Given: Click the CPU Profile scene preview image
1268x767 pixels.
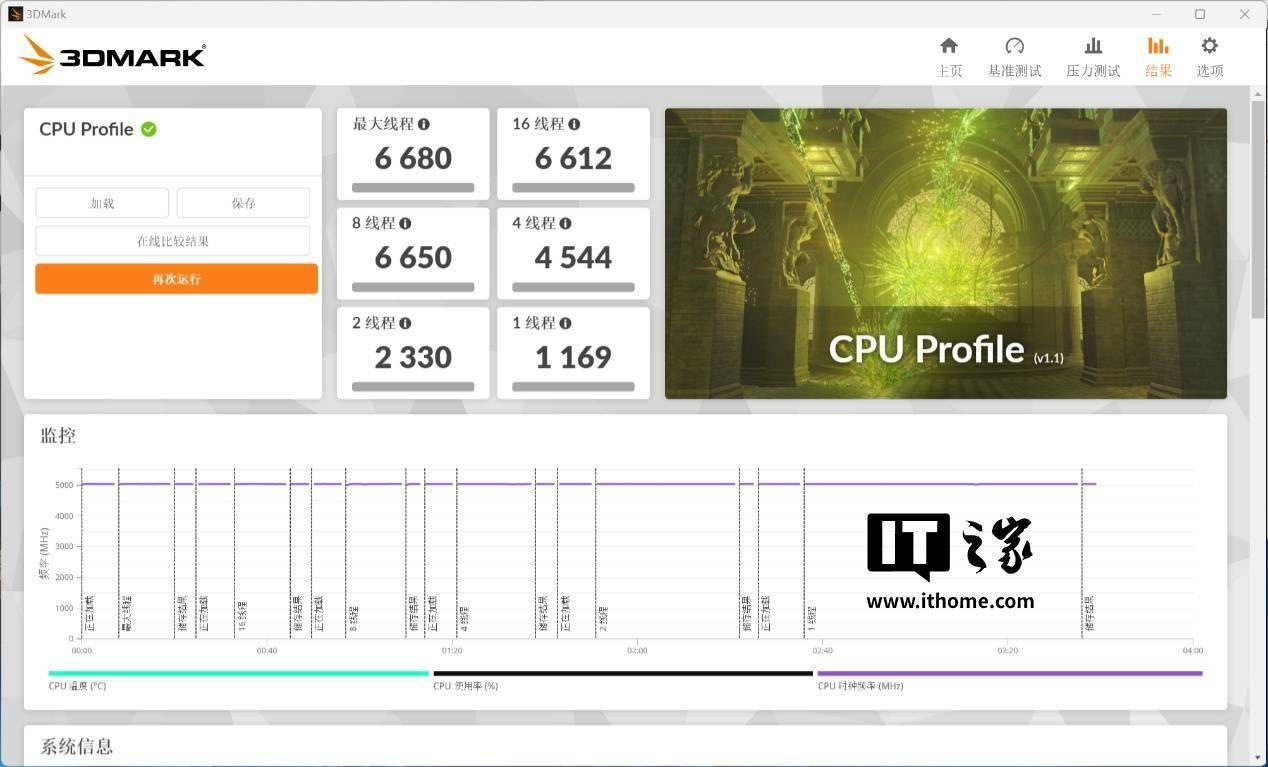Looking at the screenshot, I should 945,253.
